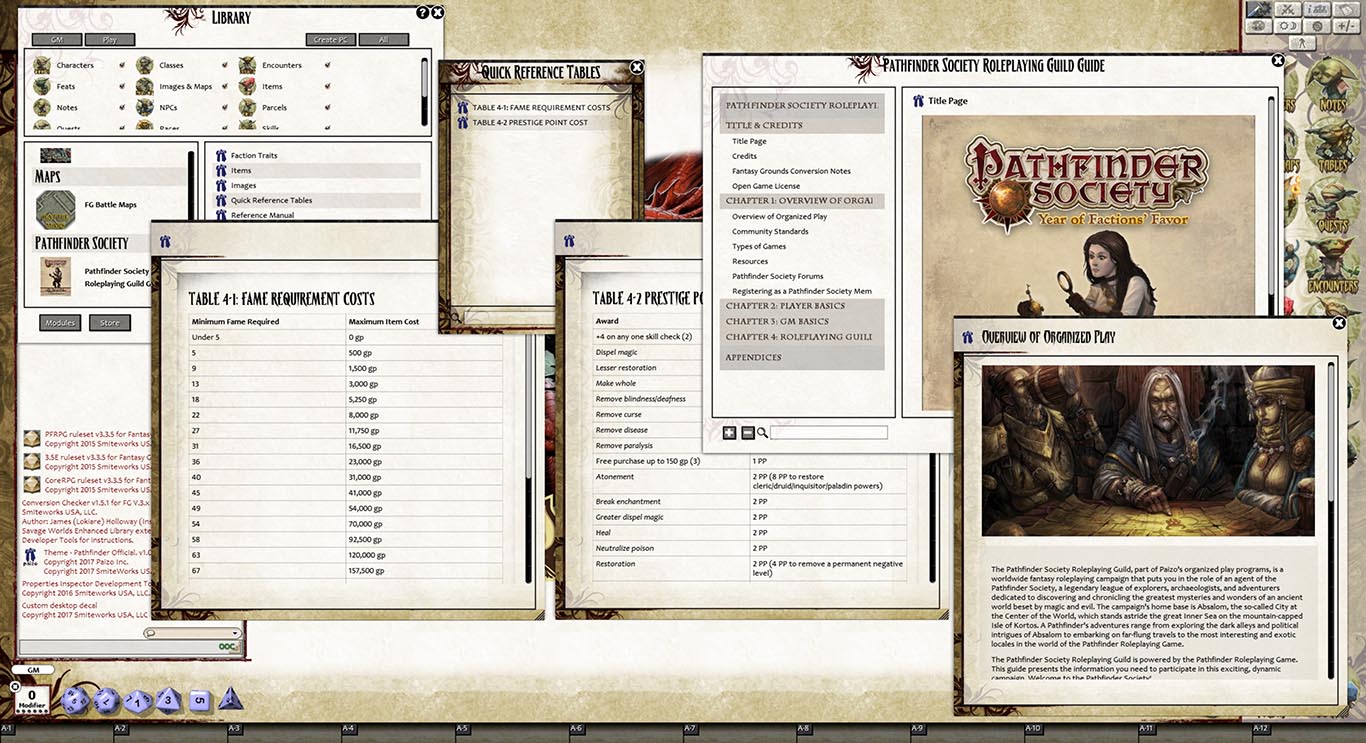Screen dimensions: 1366x743
Task: Select the crossed-swords combat options icon
Action: point(1288,10)
